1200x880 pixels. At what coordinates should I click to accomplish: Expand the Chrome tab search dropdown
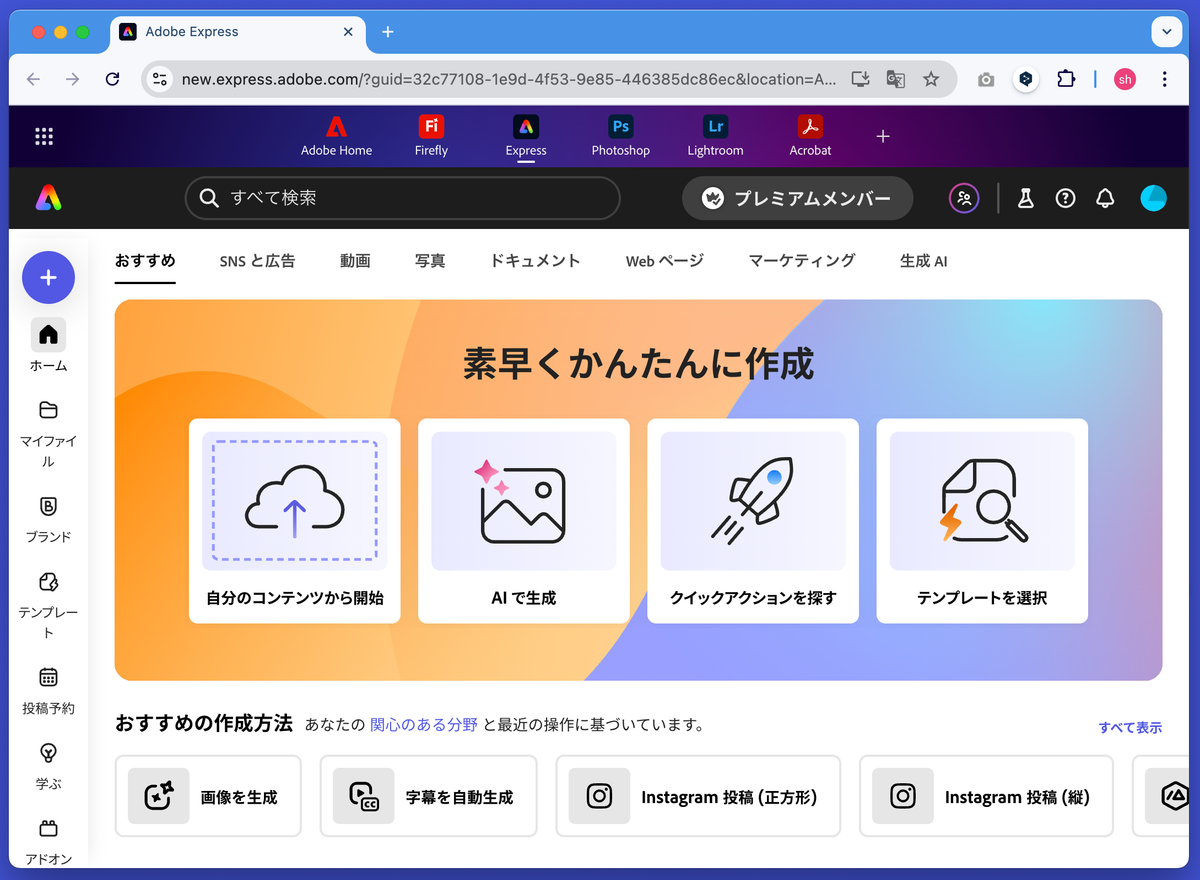tap(1167, 32)
